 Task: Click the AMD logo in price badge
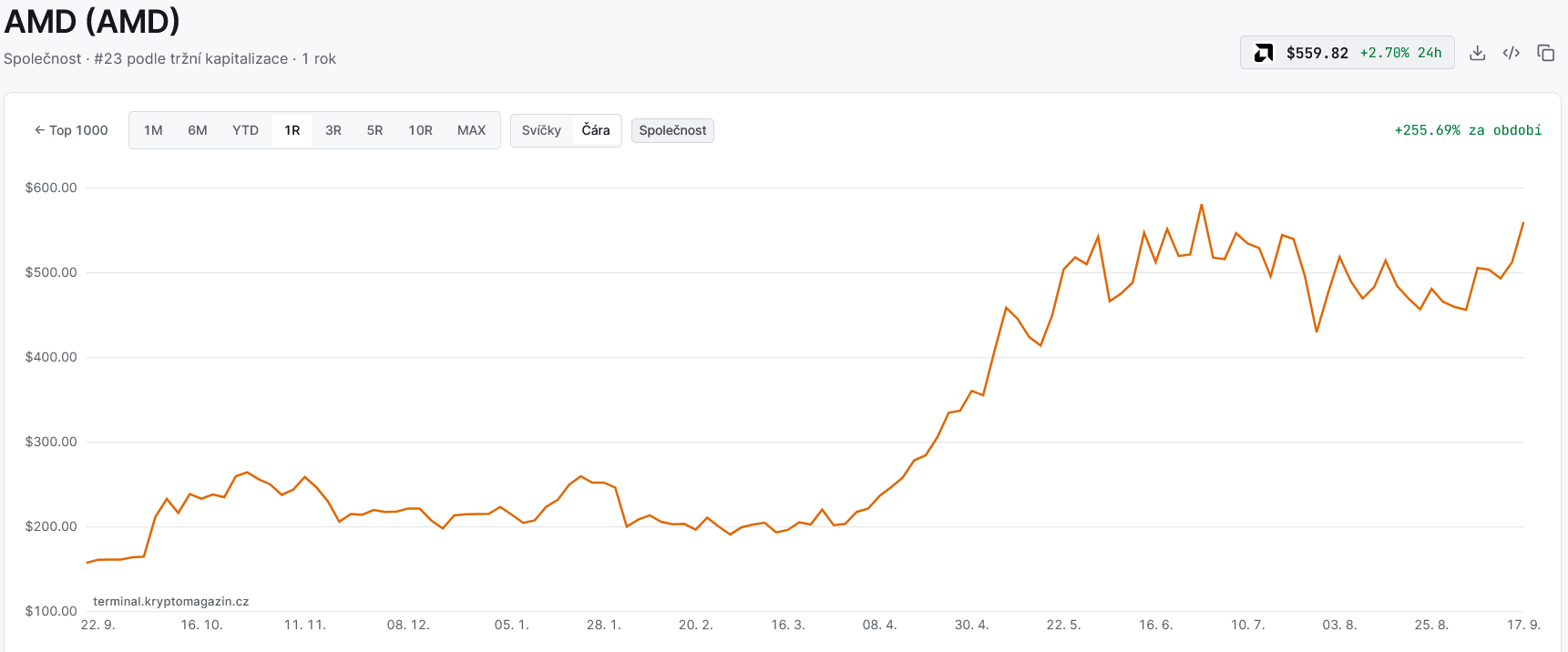(x=1264, y=53)
